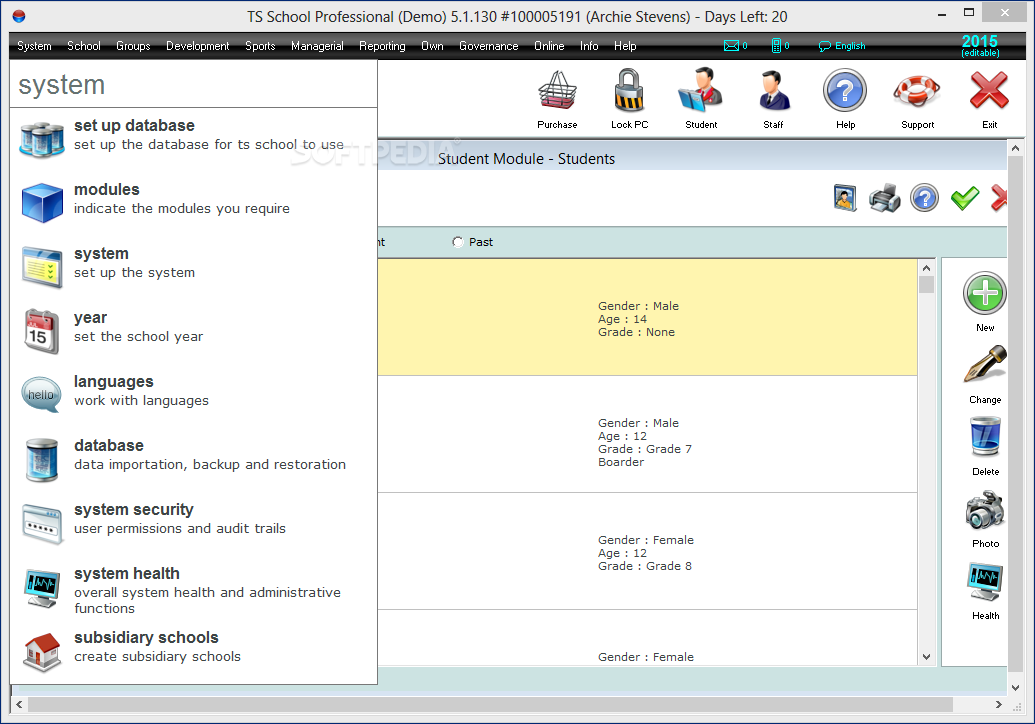Open set up database menu entry

193,138
